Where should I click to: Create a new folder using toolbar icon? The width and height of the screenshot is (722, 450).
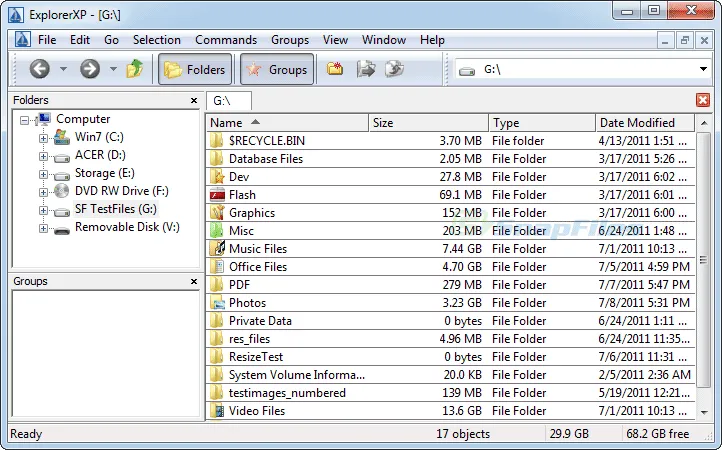tap(335, 69)
